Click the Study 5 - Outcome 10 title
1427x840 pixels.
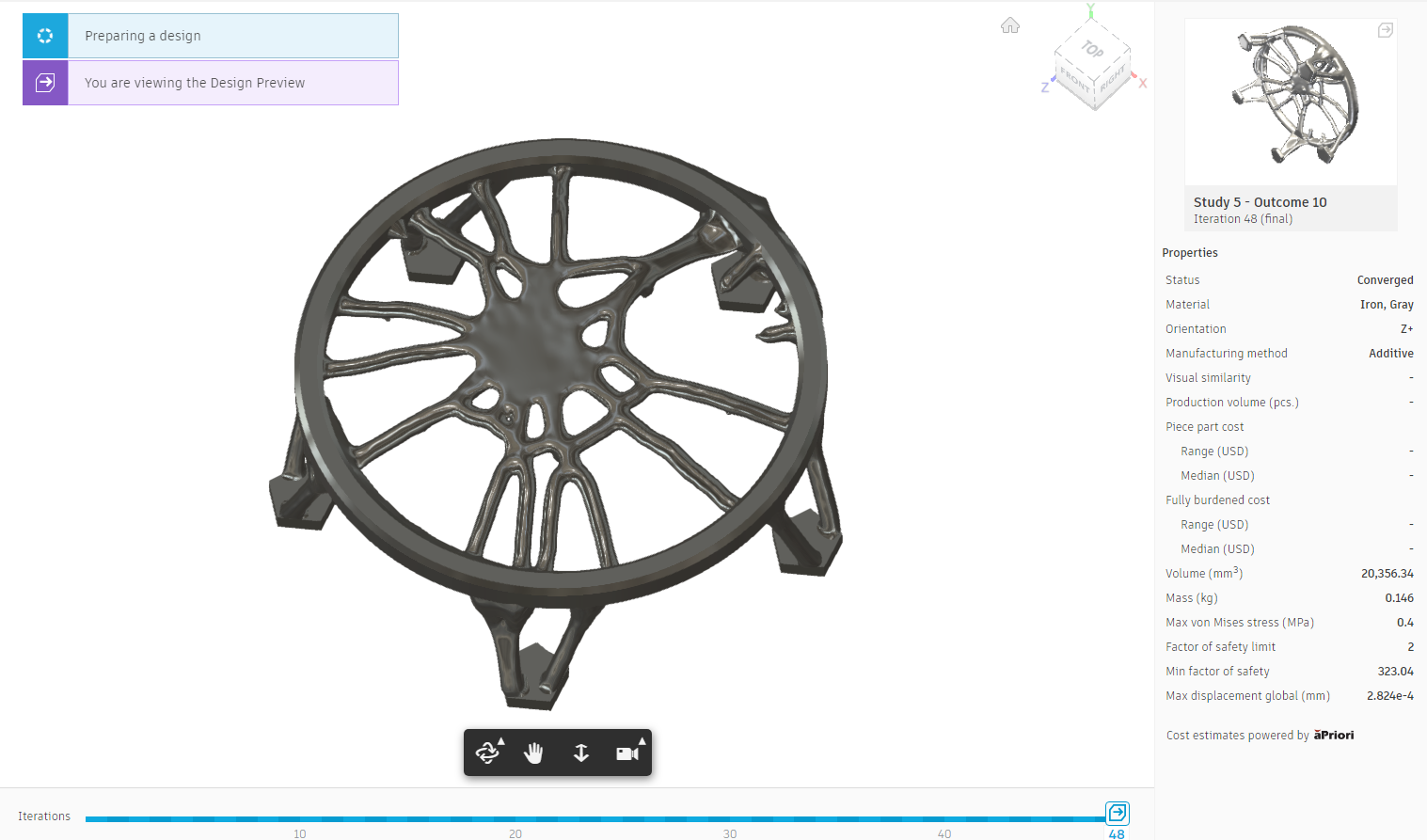tap(1261, 202)
